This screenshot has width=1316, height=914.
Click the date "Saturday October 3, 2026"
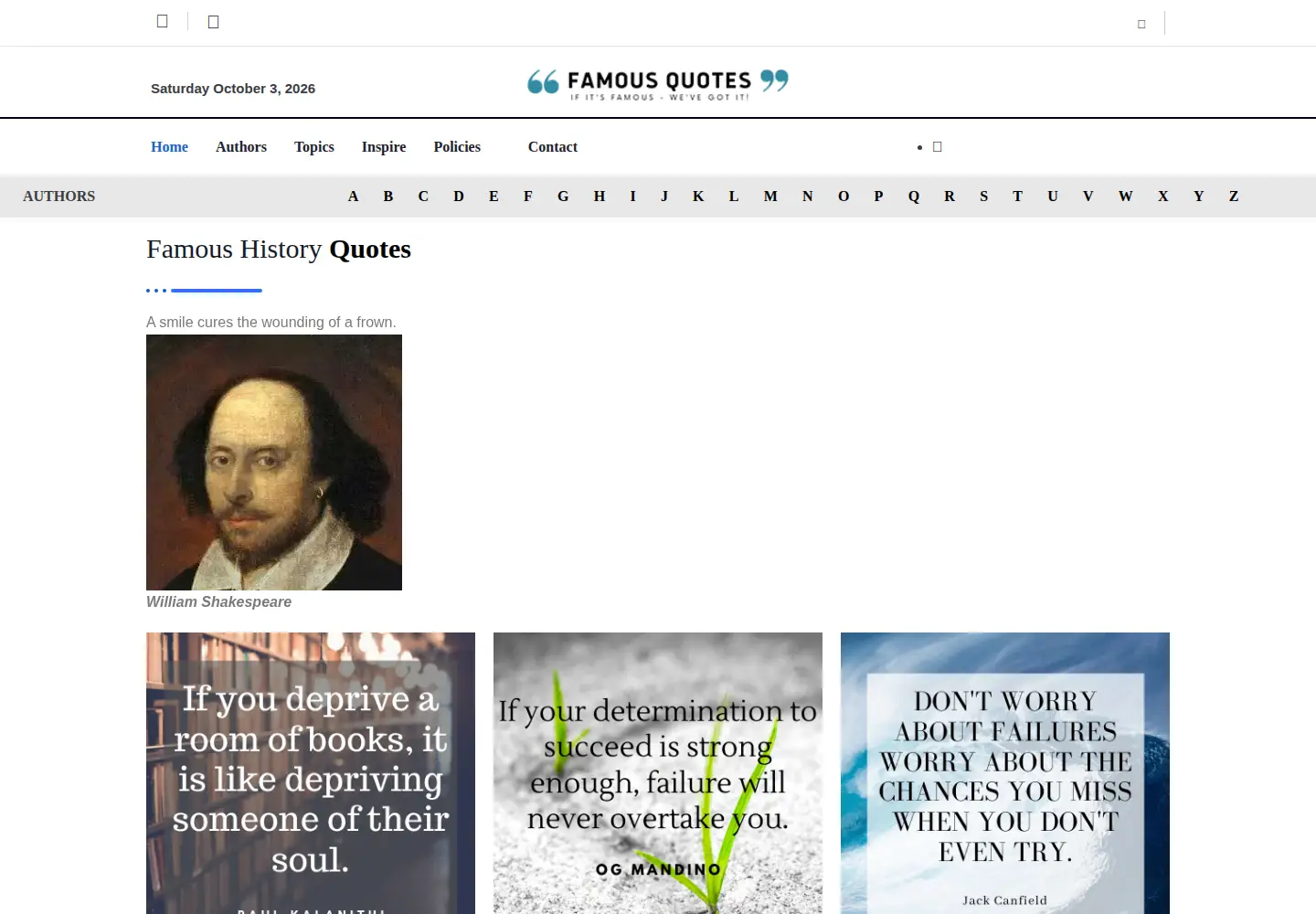pos(233,89)
